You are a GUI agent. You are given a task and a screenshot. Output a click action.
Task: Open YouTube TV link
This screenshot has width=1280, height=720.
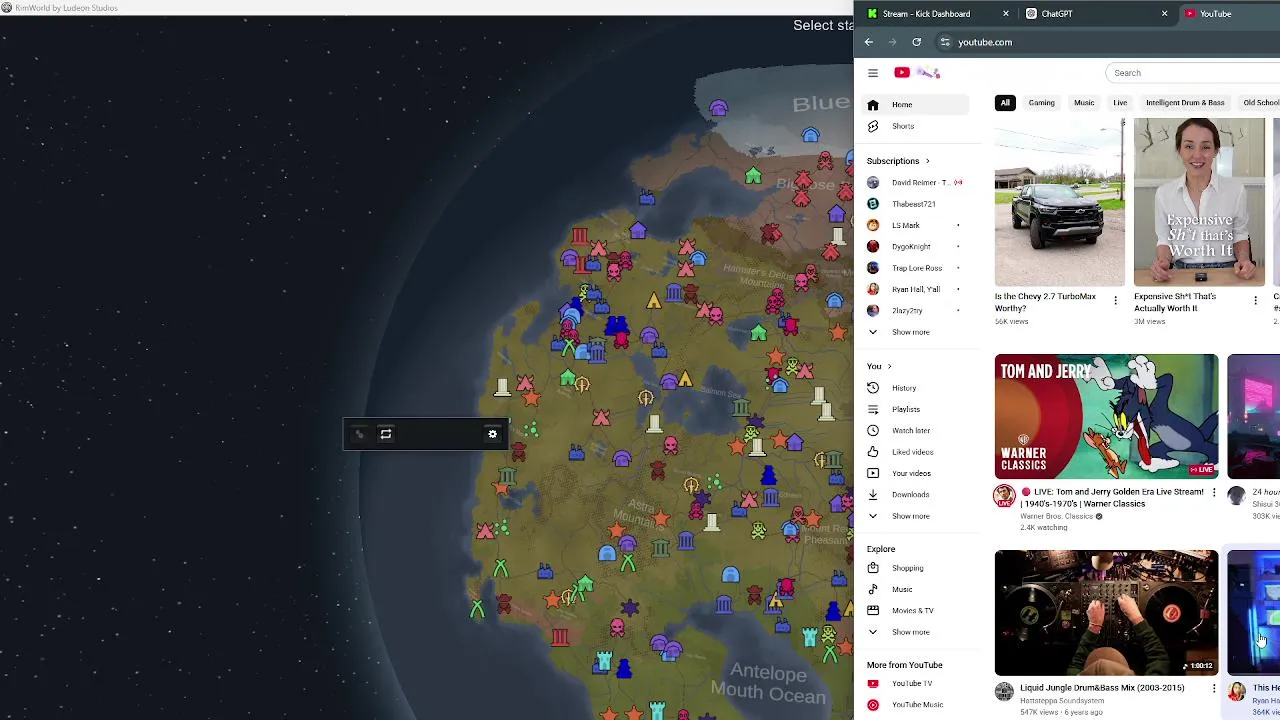(916, 683)
